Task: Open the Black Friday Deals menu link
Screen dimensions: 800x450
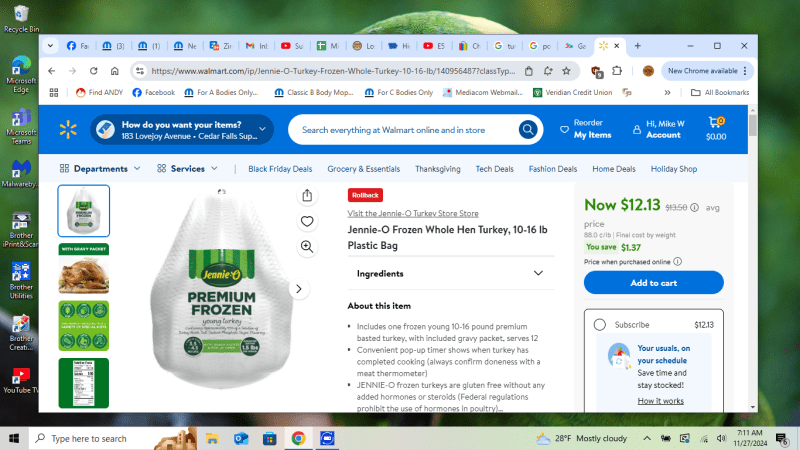Action: pos(280,169)
